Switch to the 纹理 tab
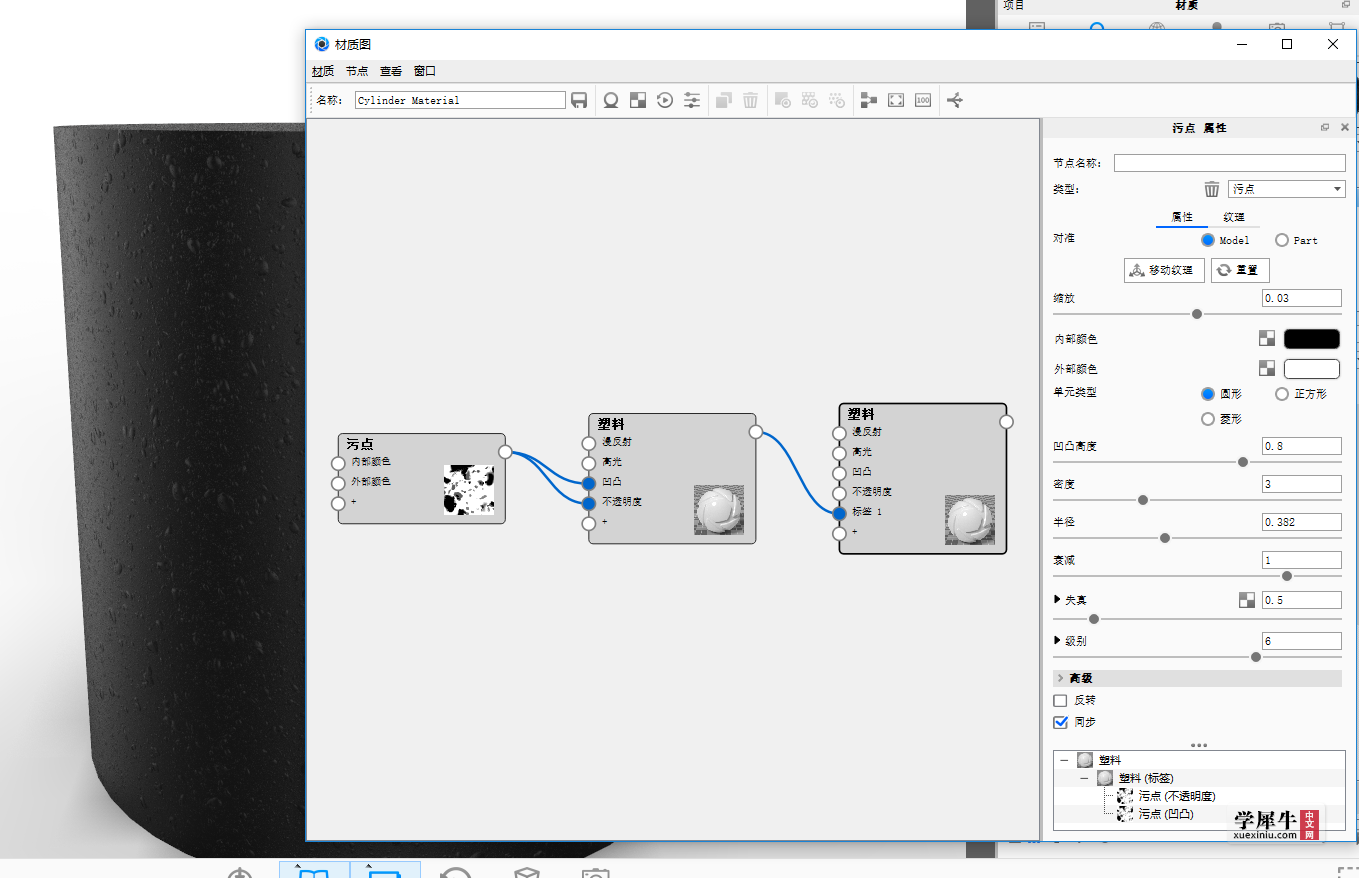The width and height of the screenshot is (1359, 878). pos(1234,217)
